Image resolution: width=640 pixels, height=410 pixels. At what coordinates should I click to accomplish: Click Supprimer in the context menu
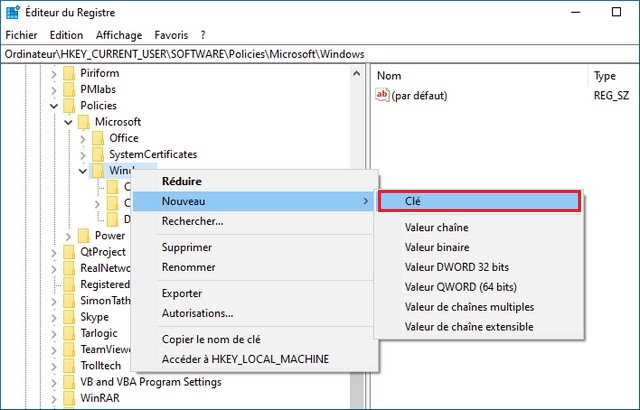coord(188,247)
